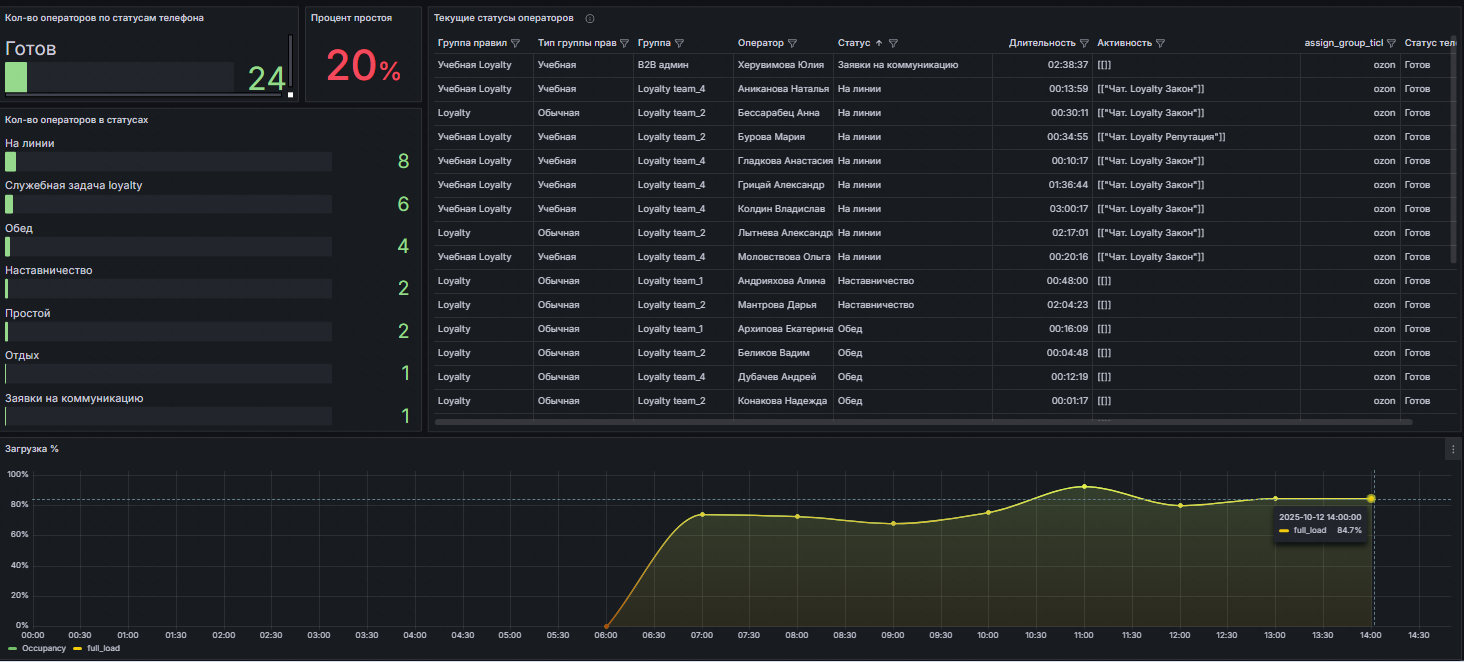This screenshot has width=1464, height=662.
Task: Click the Загрузка % panel title
Action: pyautogui.click(x=32, y=449)
